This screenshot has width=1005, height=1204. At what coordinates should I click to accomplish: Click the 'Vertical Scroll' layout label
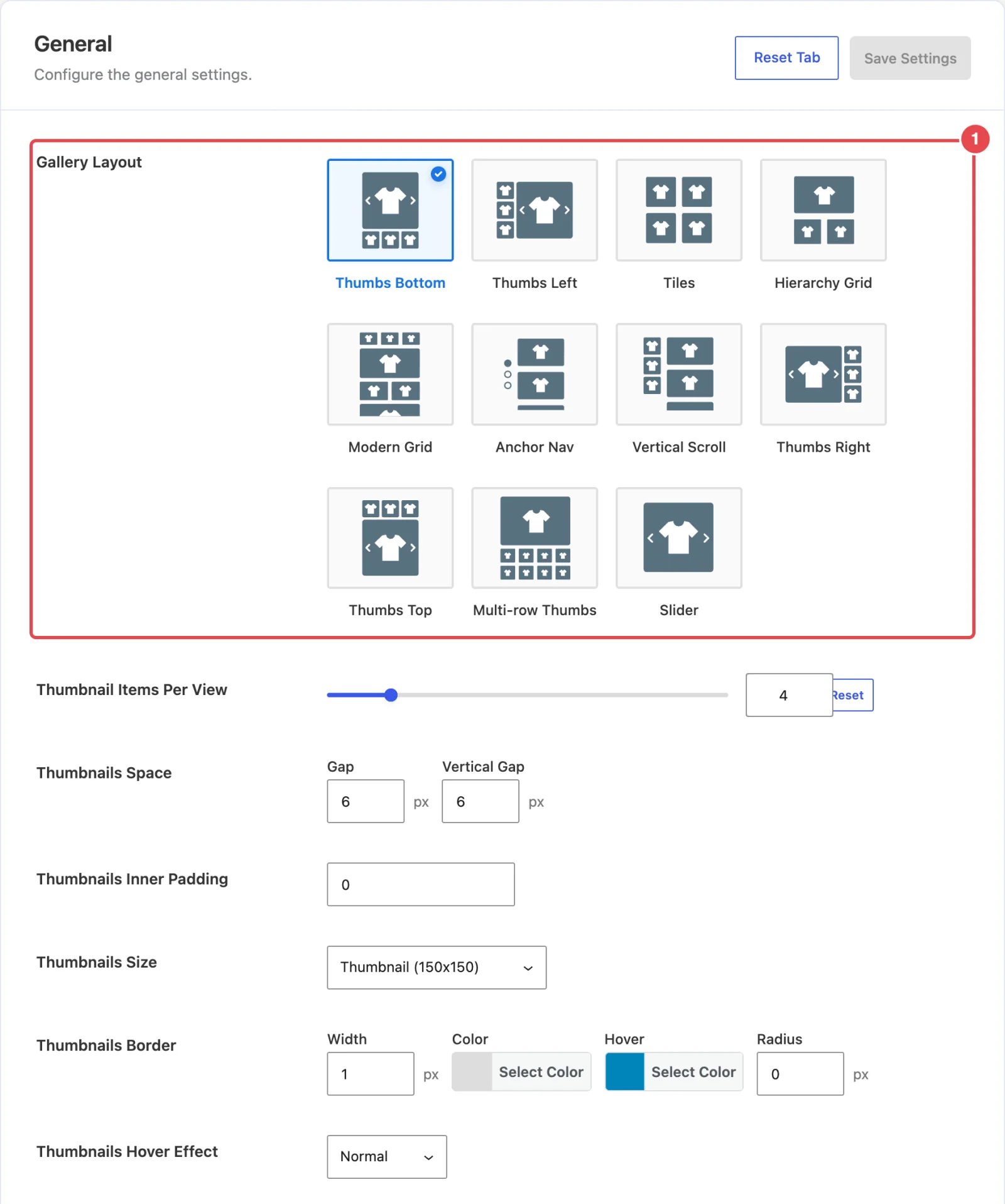[679, 447]
